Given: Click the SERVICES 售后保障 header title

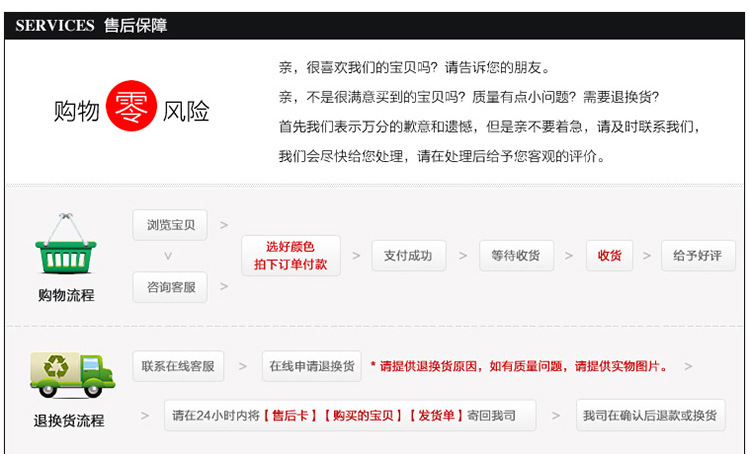Looking at the screenshot, I should click(91, 25).
